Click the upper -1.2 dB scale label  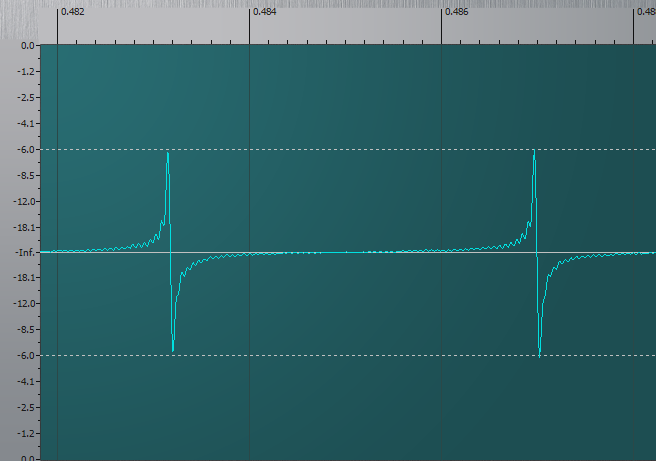point(26,72)
